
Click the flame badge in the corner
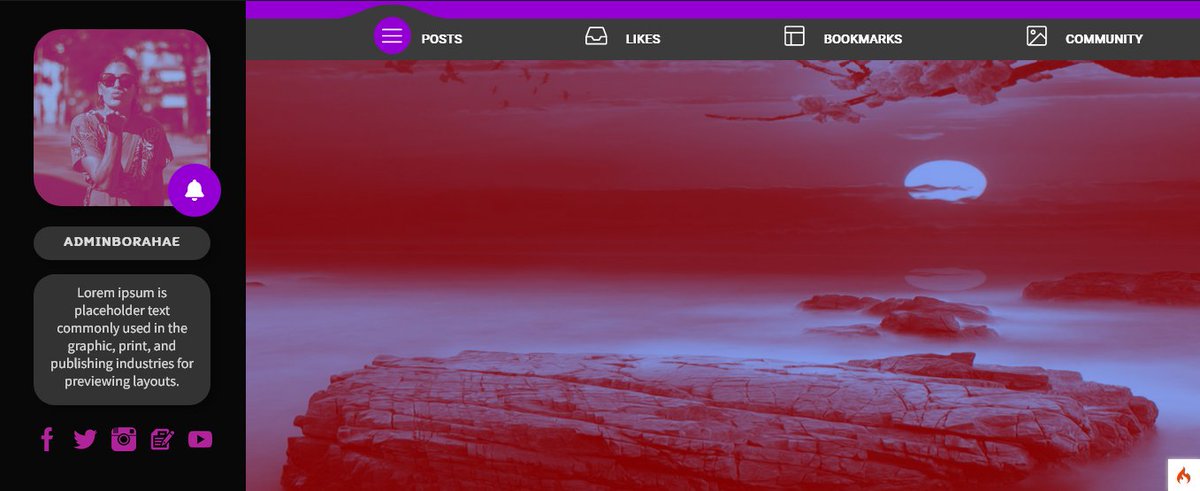(x=1183, y=474)
